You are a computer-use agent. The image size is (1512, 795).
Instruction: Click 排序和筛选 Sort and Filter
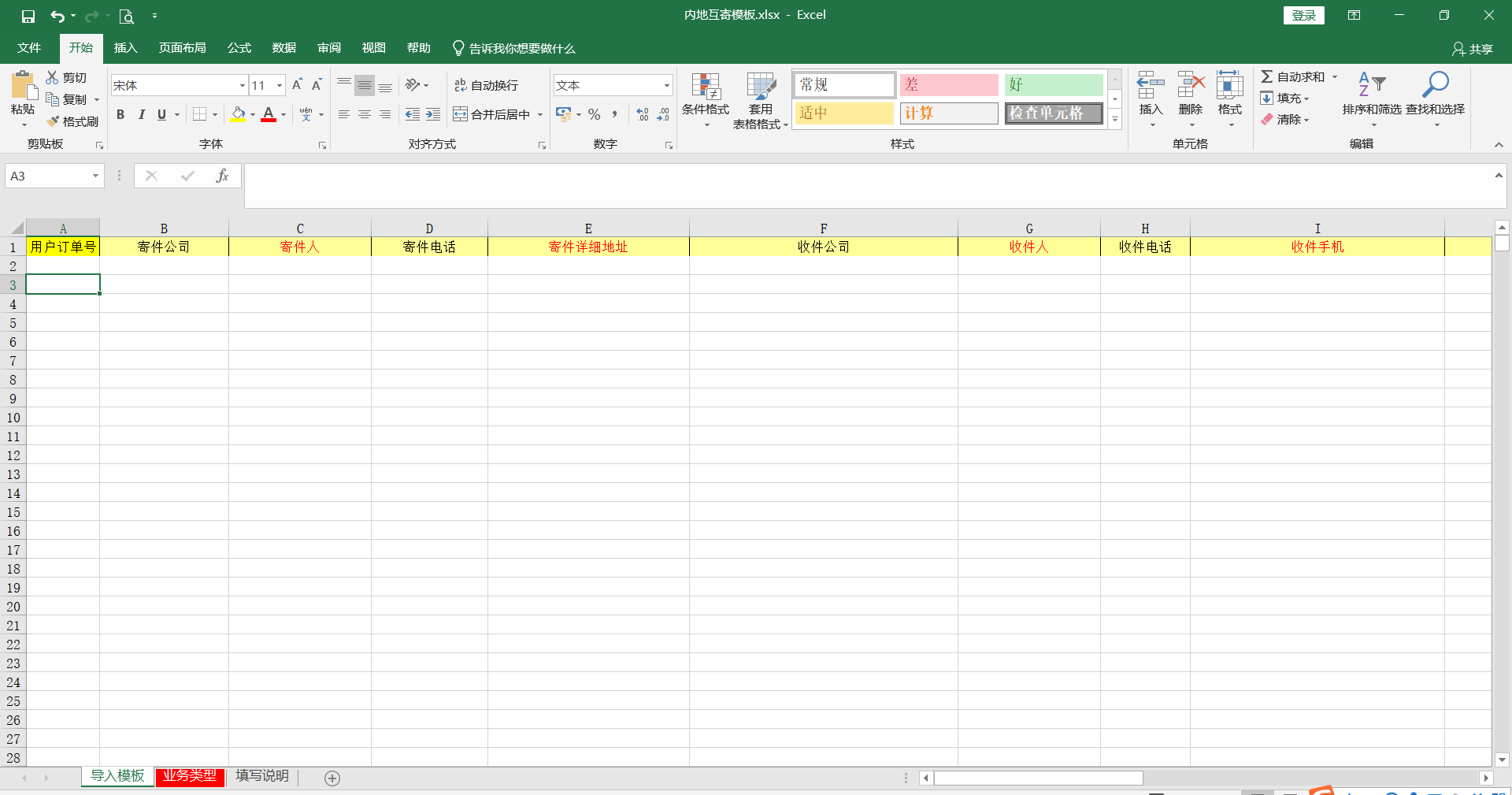point(1372,98)
